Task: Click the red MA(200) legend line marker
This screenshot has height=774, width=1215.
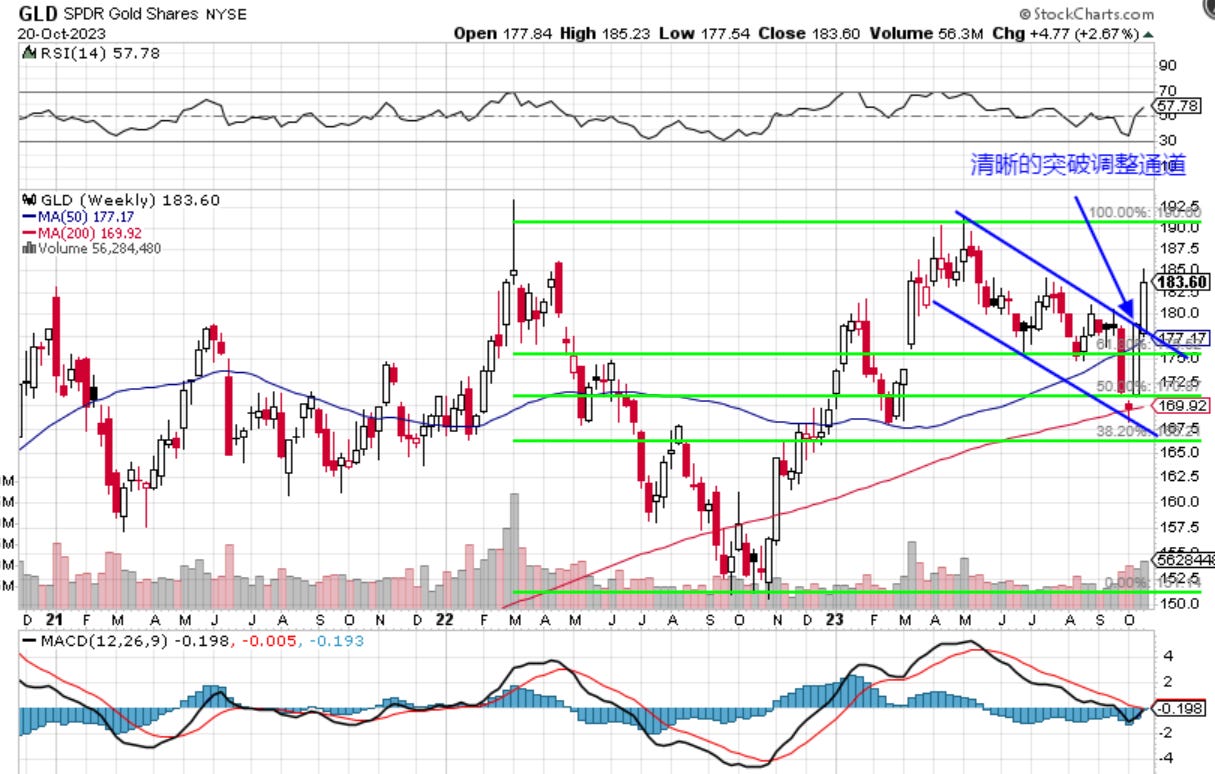Action: (27, 232)
